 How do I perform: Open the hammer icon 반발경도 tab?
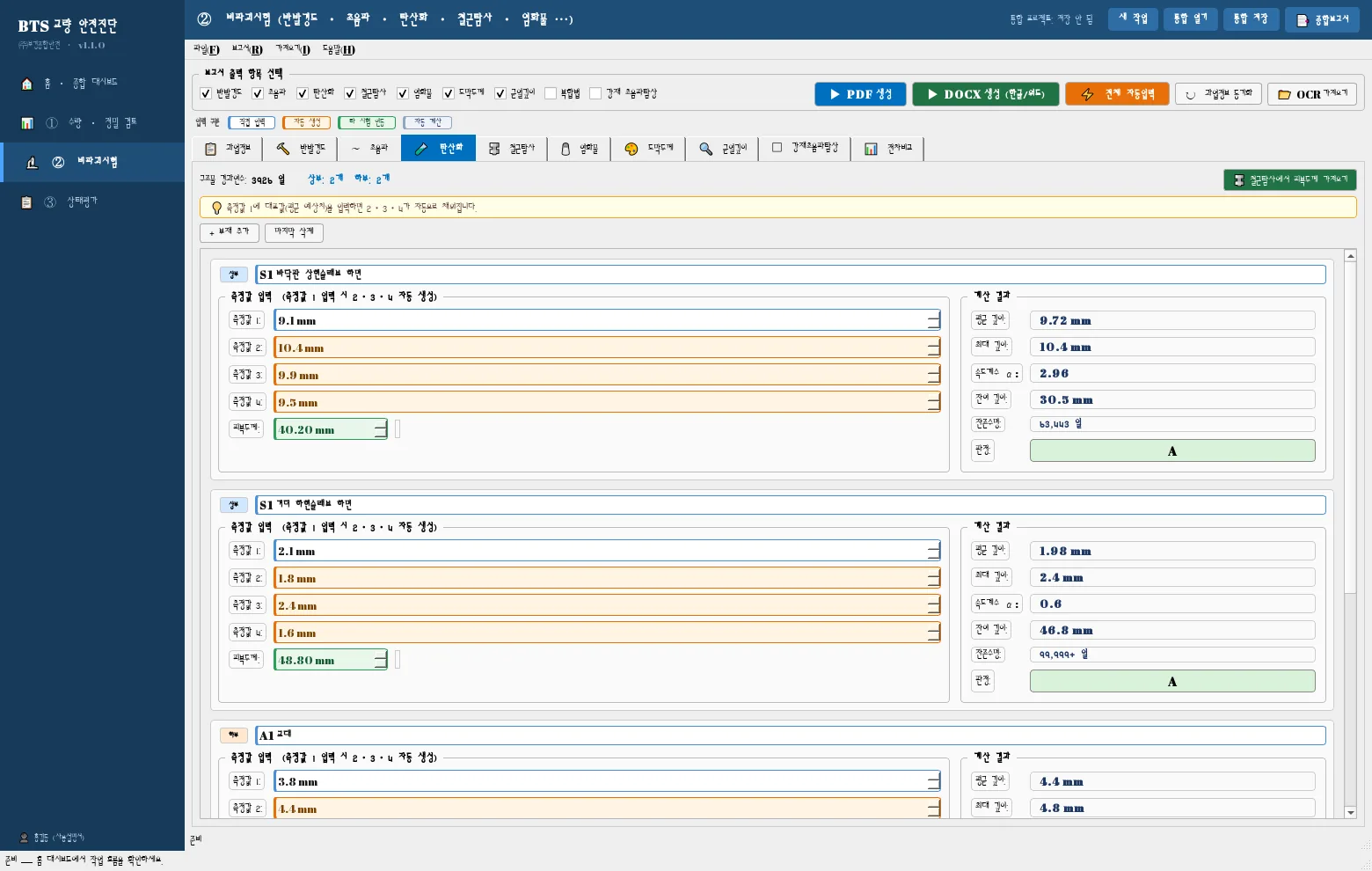282,149
